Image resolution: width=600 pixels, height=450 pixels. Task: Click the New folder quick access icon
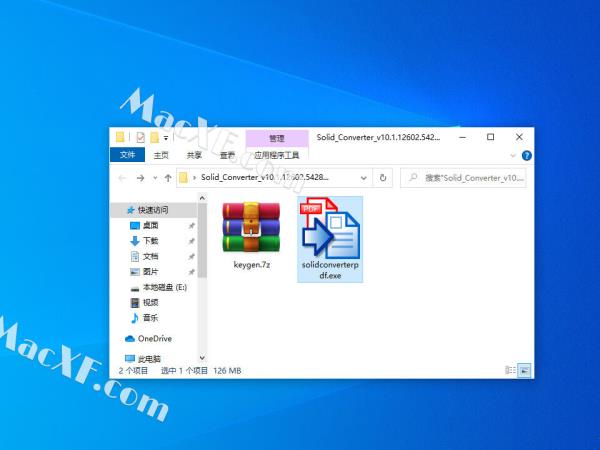154,137
